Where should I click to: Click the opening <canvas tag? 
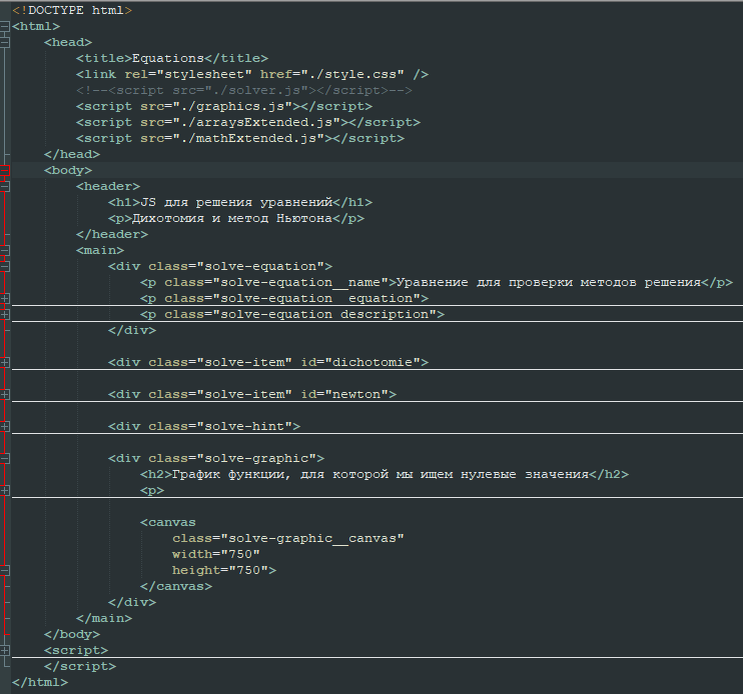[x=168, y=523]
